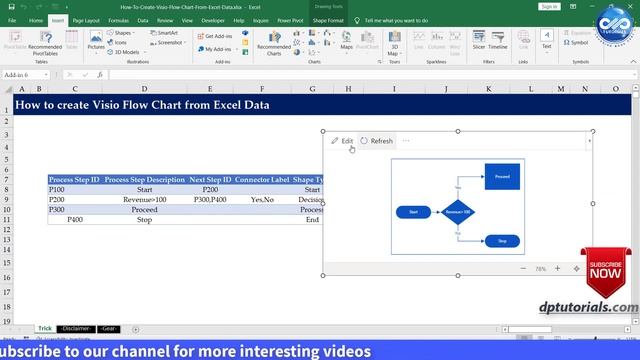
Task: Click the People Graph add-in icon
Action: [x=245, y=52]
